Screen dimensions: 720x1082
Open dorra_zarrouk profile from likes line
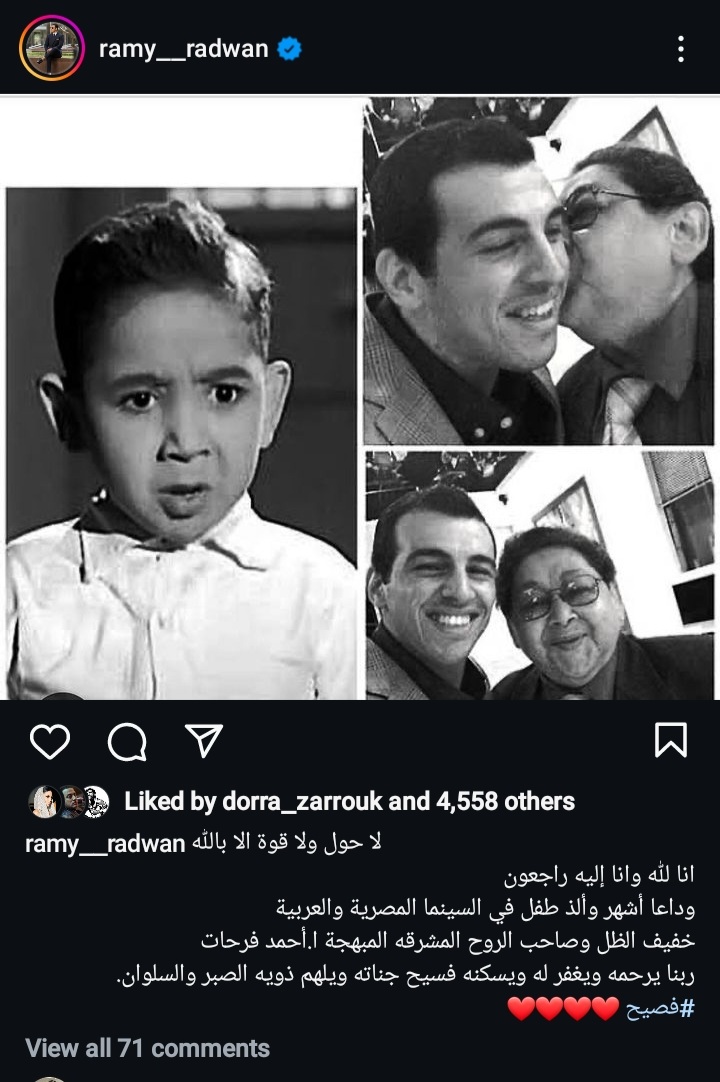click(302, 801)
